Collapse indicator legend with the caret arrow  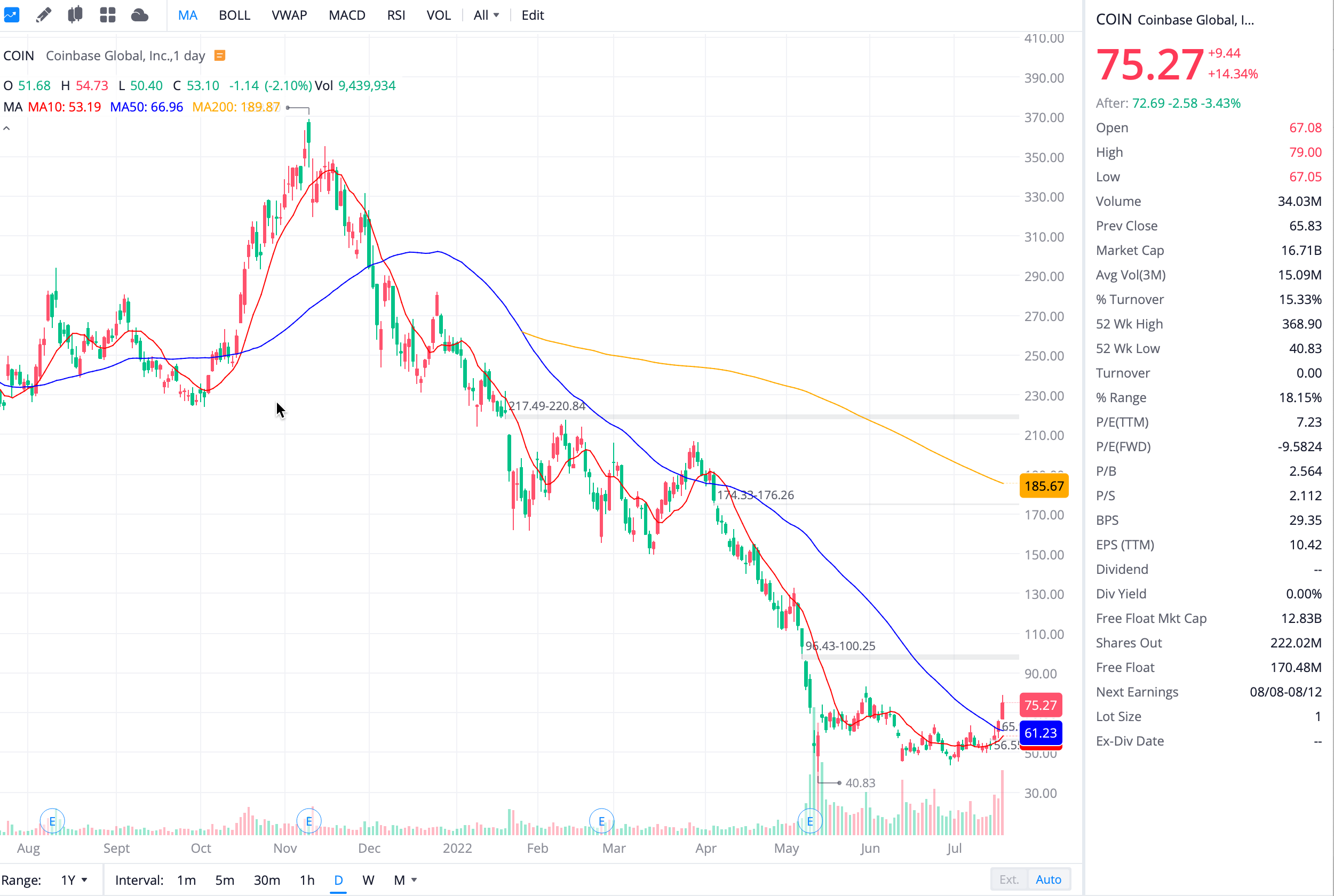click(x=7, y=129)
